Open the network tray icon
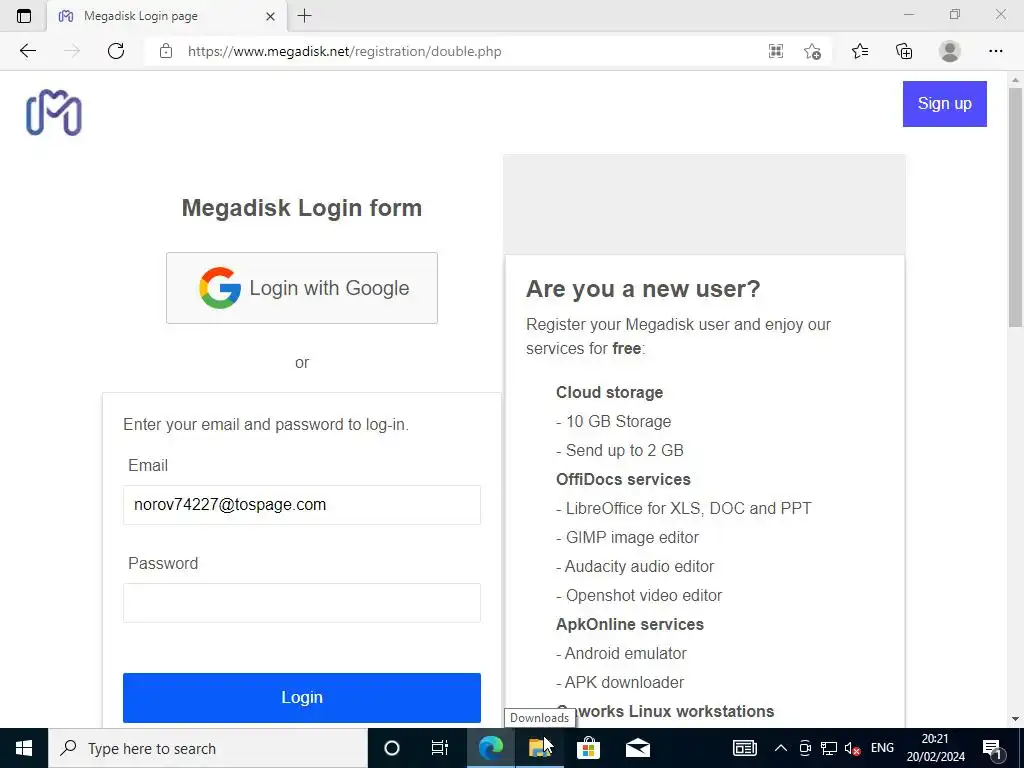Viewport: 1024px width, 768px height. click(829, 748)
